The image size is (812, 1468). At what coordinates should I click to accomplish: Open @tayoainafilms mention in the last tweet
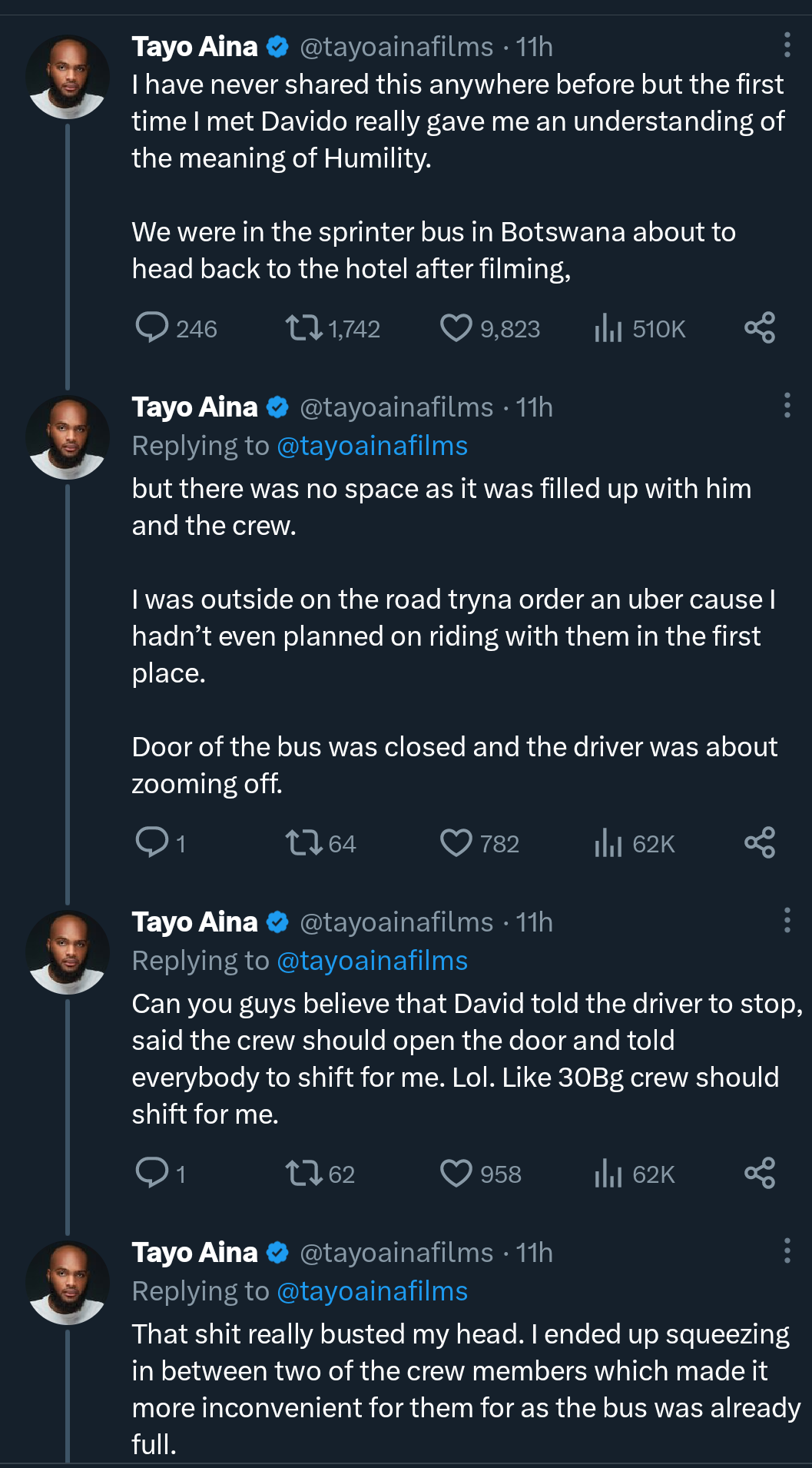point(372,1292)
